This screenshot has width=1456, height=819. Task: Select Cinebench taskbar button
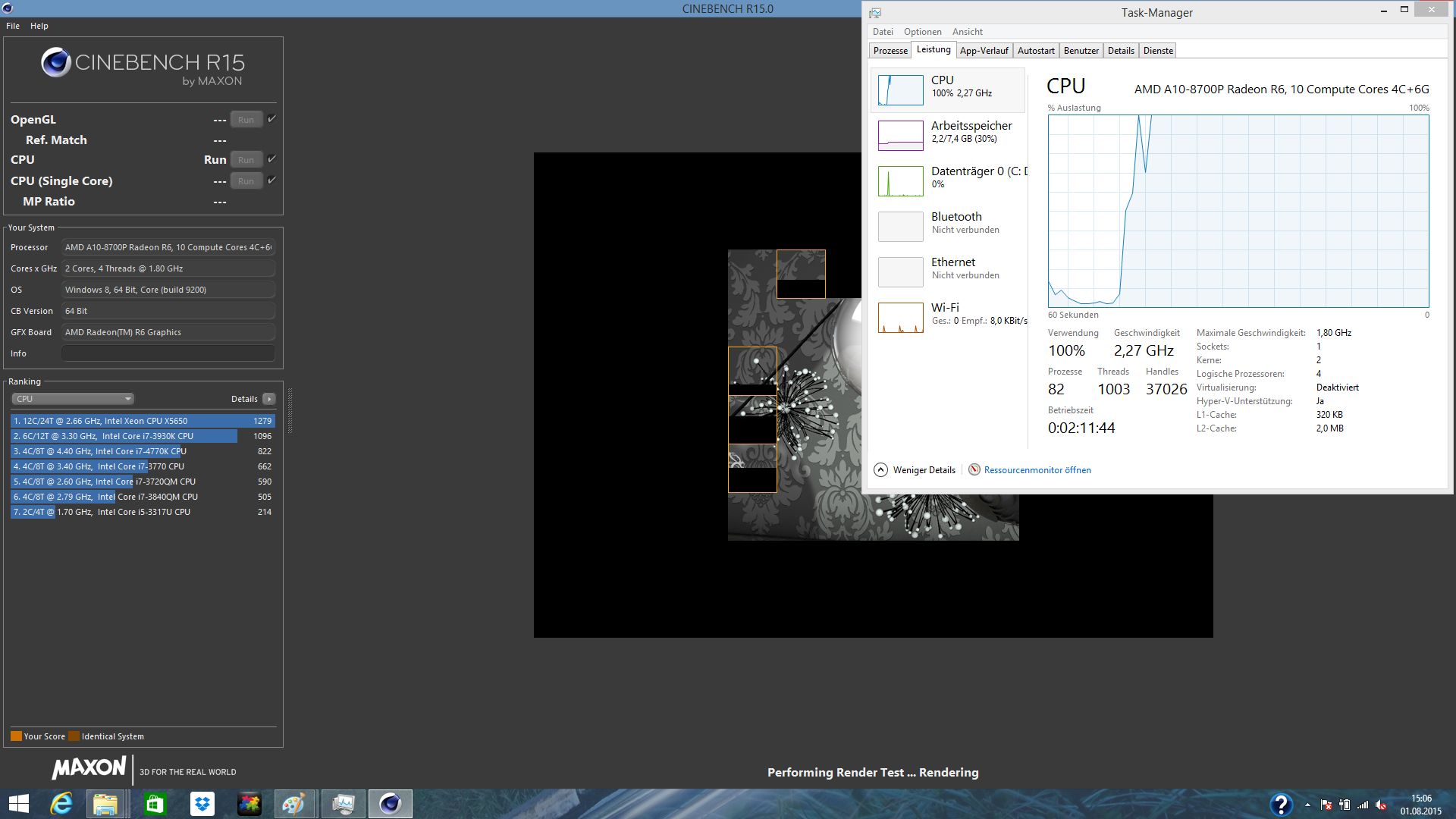(x=391, y=804)
